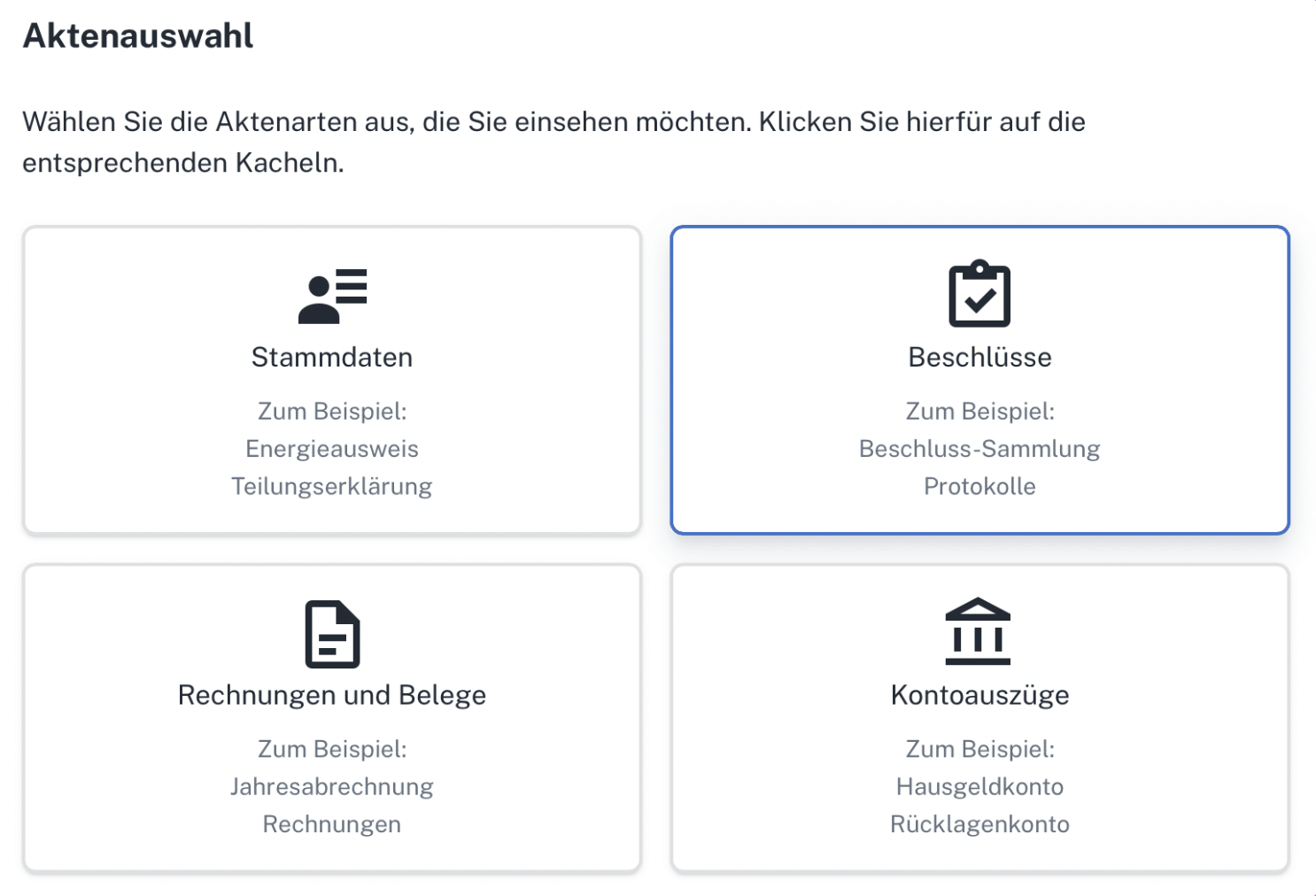Image resolution: width=1316 pixels, height=896 pixels.
Task: Click the Hausgeldkonto example text
Action: click(x=979, y=786)
